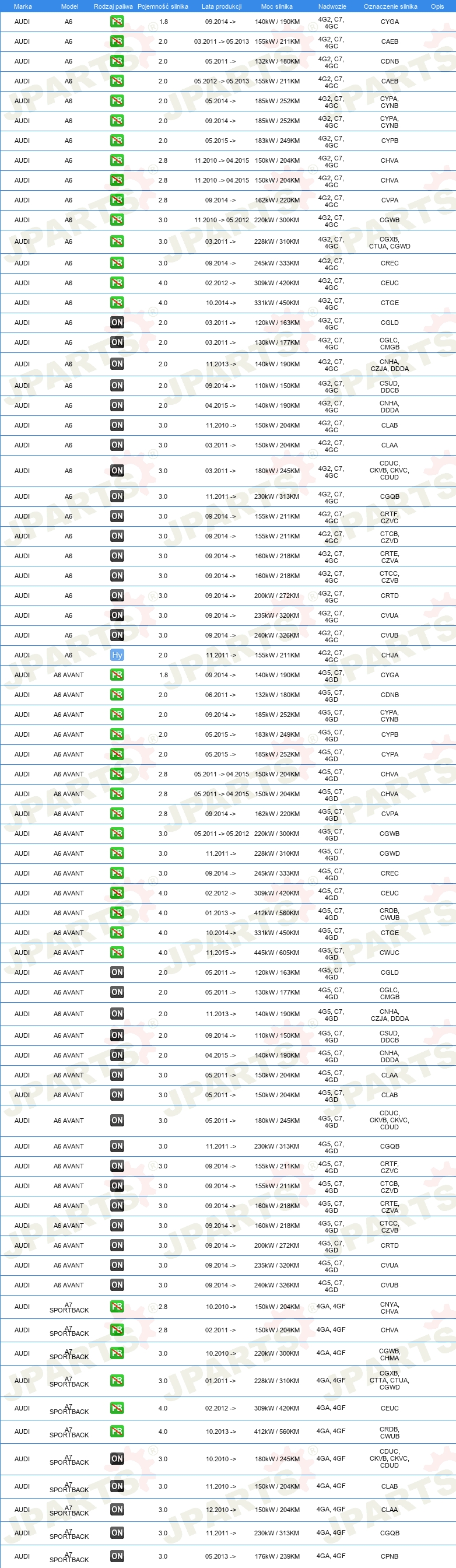Click the petrol icon in the A6 Avant CRDB, CWUB row
Viewport: 456px width, 1568px height.
tap(117, 913)
